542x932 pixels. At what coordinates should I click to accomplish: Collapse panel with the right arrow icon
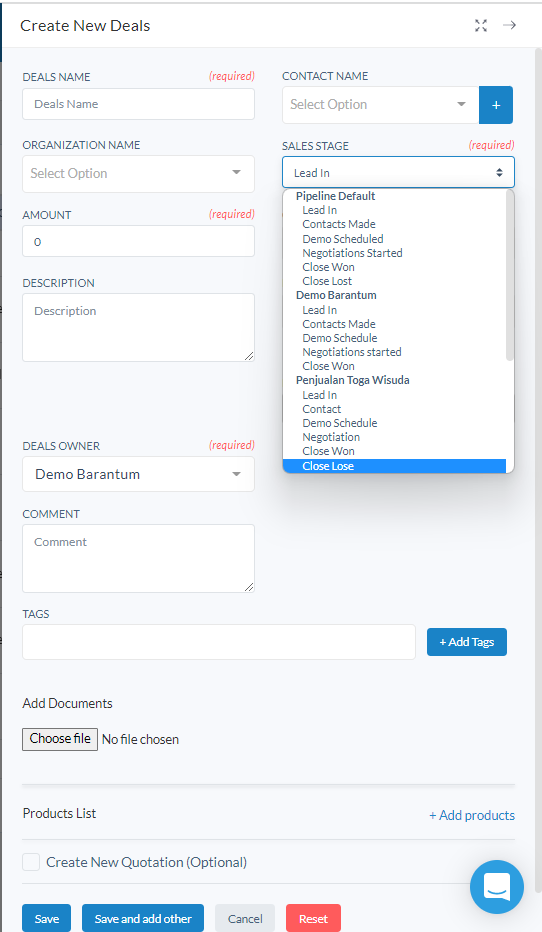pyautogui.click(x=509, y=25)
